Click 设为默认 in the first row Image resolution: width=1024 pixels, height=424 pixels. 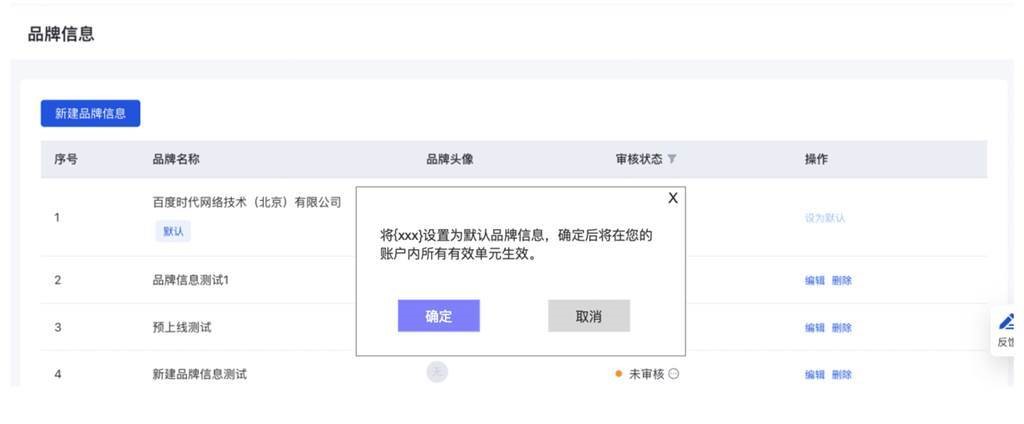825,218
